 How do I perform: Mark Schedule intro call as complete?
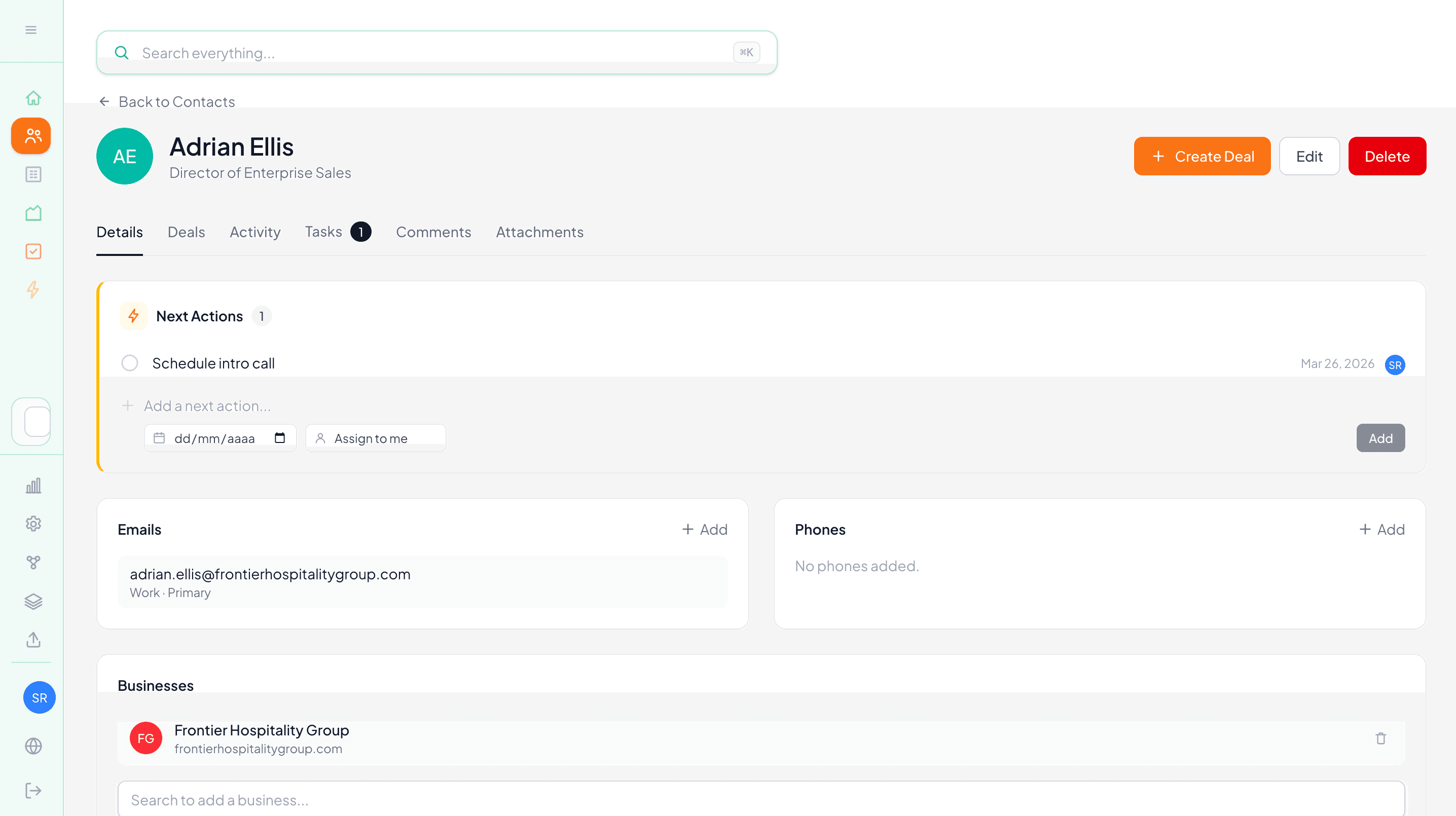click(130, 363)
